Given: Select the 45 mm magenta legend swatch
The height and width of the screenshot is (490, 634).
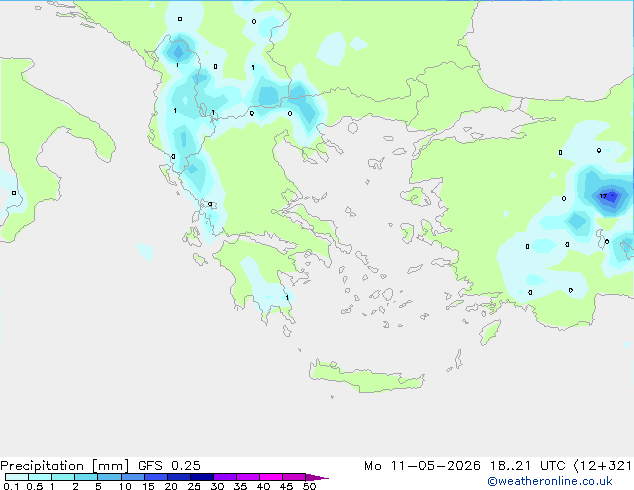Looking at the screenshot, I should 294,477.
